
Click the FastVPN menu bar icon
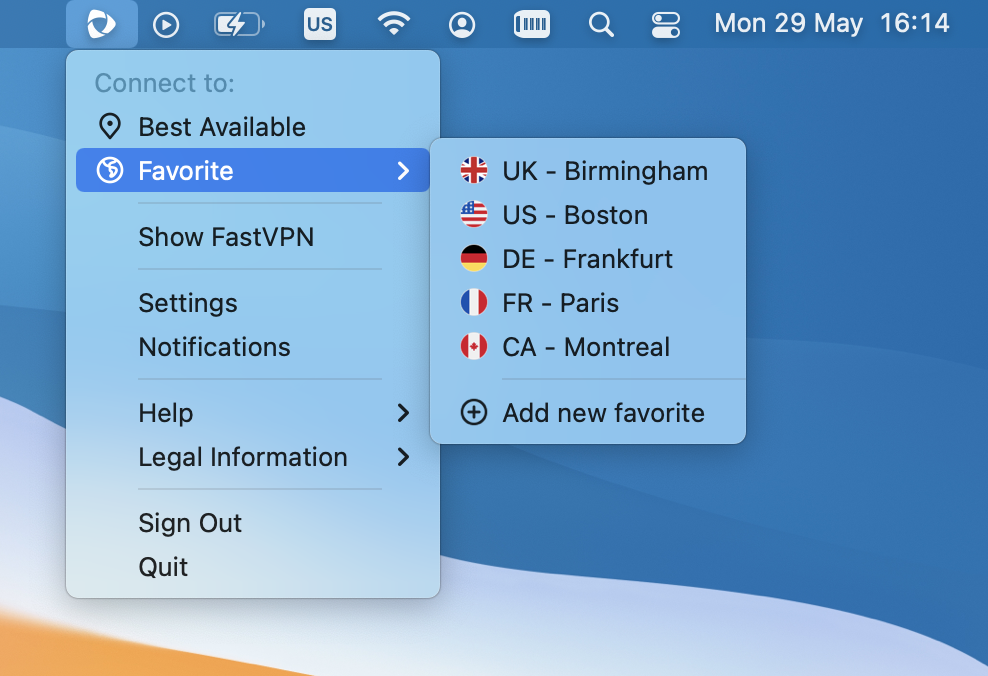[101, 24]
